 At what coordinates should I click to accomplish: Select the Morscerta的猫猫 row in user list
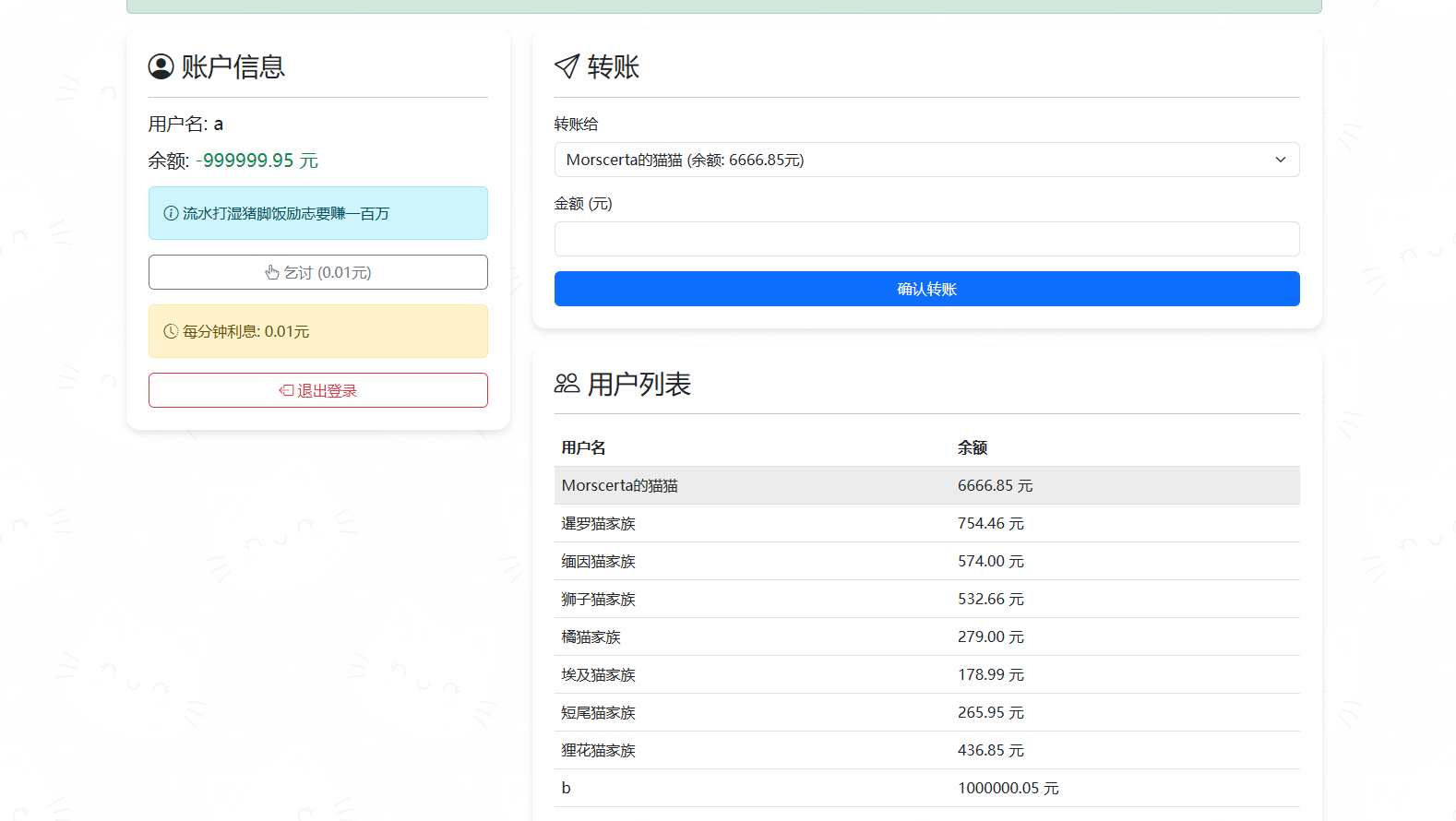coord(926,485)
